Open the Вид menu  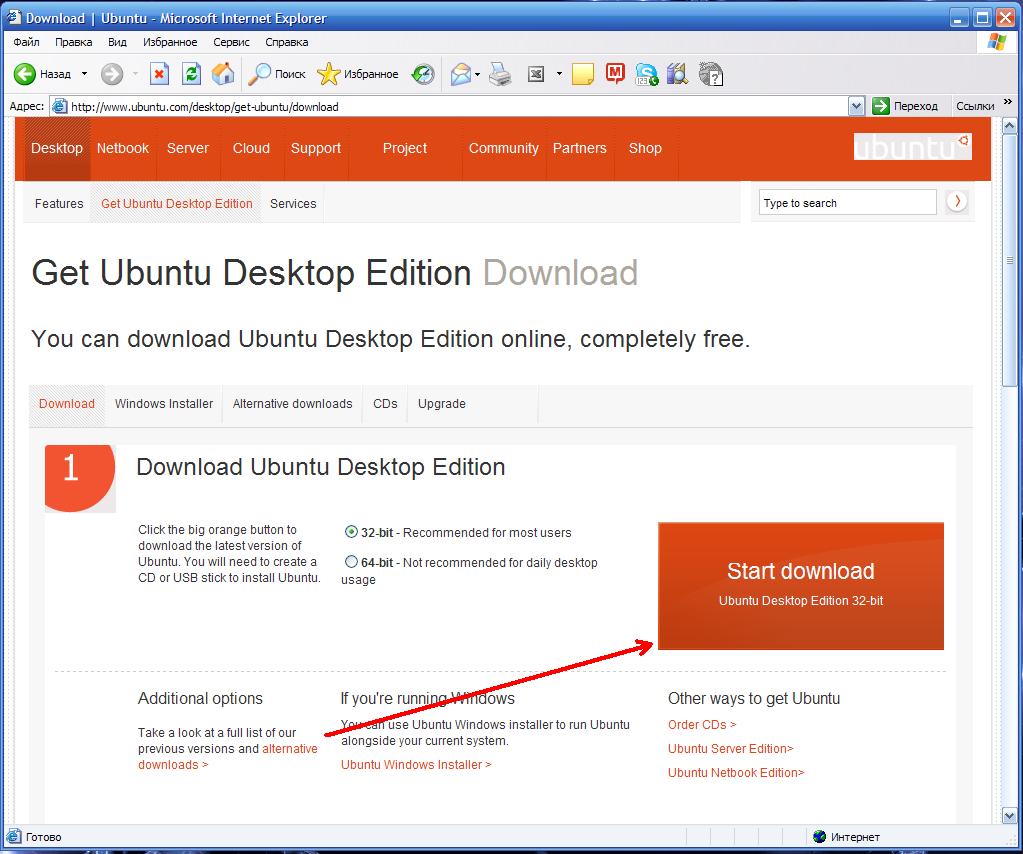117,42
